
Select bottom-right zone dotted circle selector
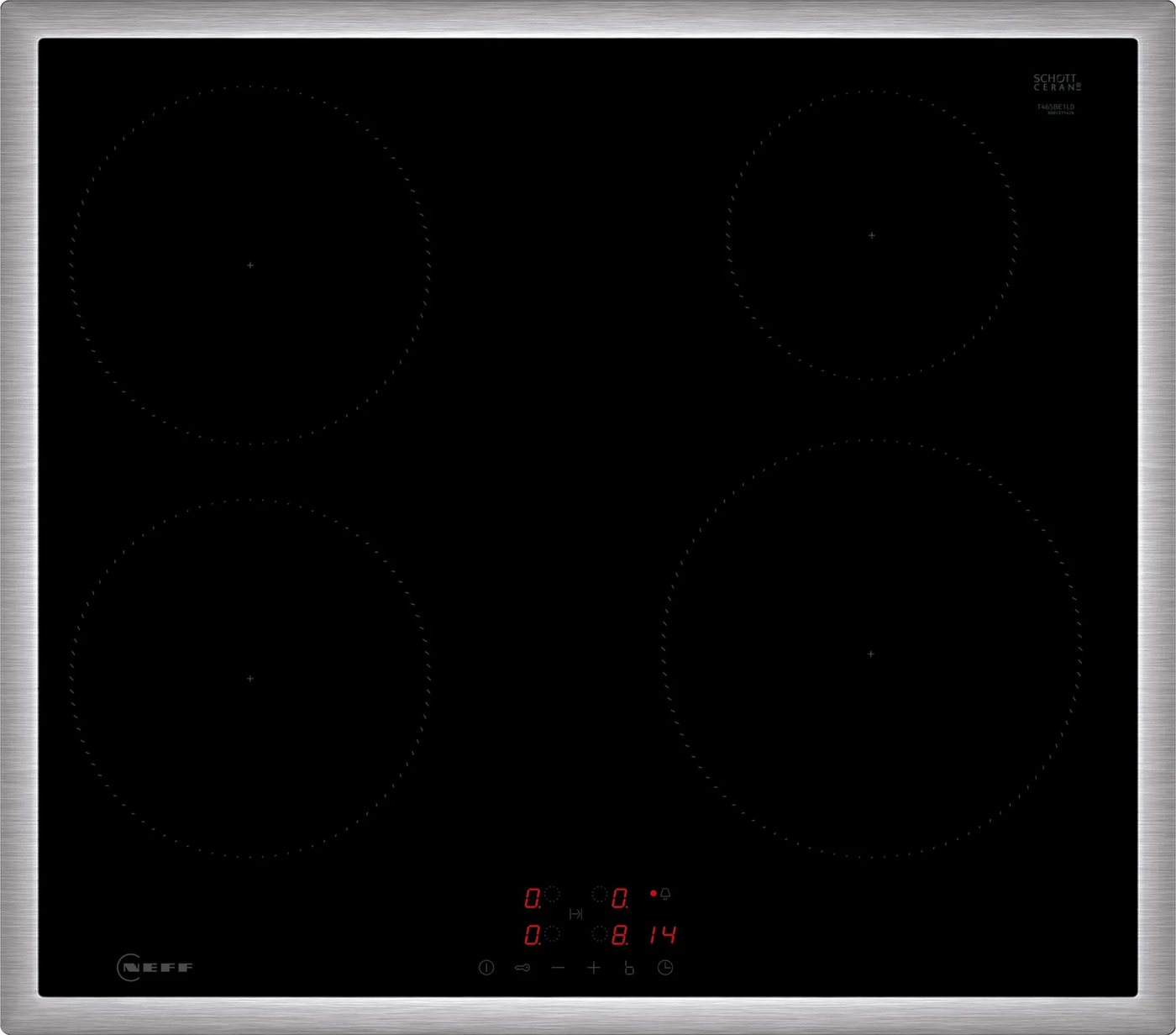point(600,933)
